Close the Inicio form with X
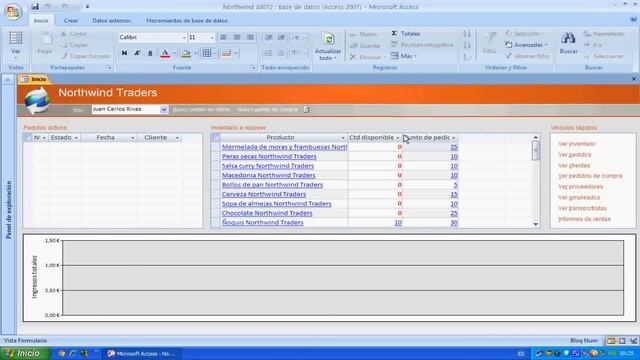This screenshot has height=360, width=640. click(634, 79)
